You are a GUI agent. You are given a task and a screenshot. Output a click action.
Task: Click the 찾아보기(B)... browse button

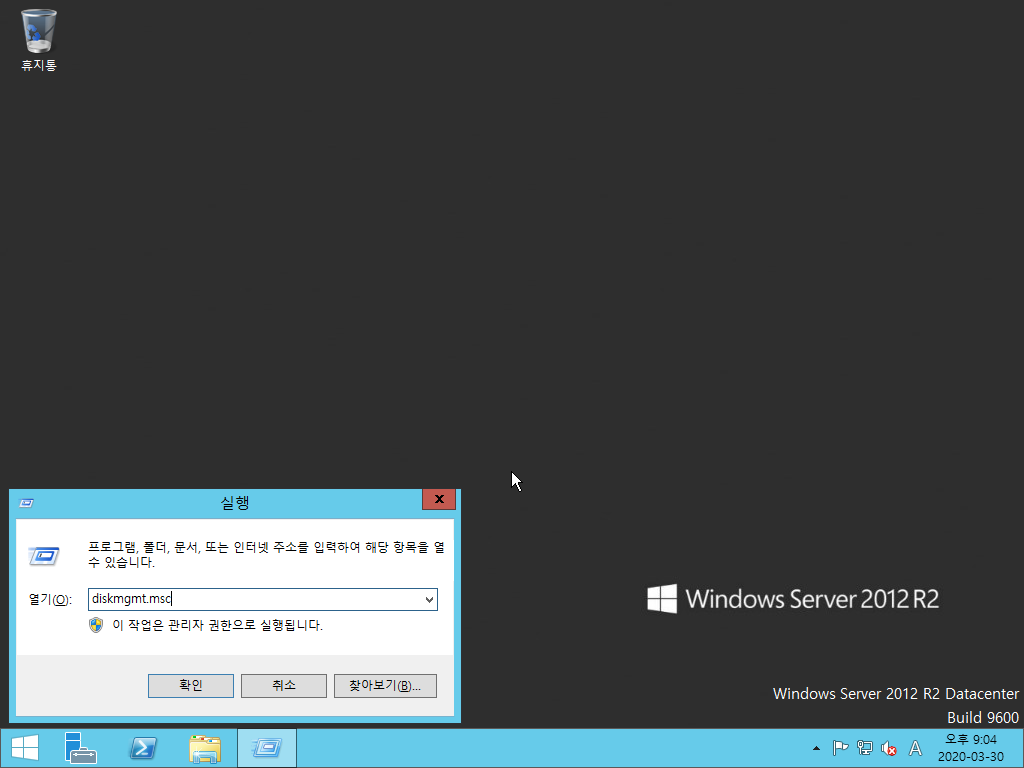coord(385,686)
